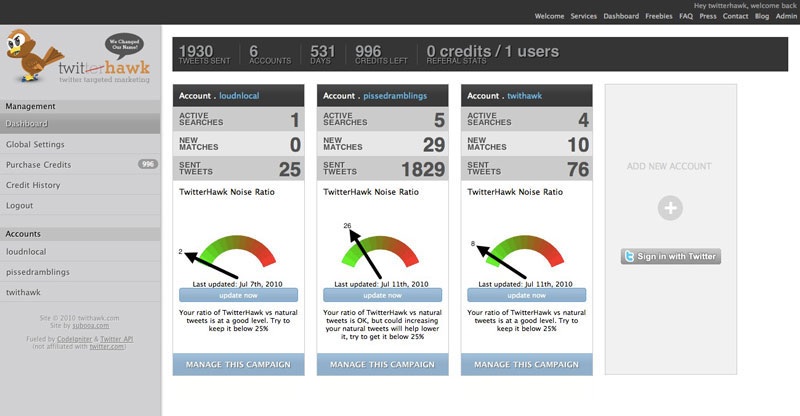Image resolution: width=800 pixels, height=416 pixels.
Task: Open Global Settings in sidebar
Action: coord(80,144)
